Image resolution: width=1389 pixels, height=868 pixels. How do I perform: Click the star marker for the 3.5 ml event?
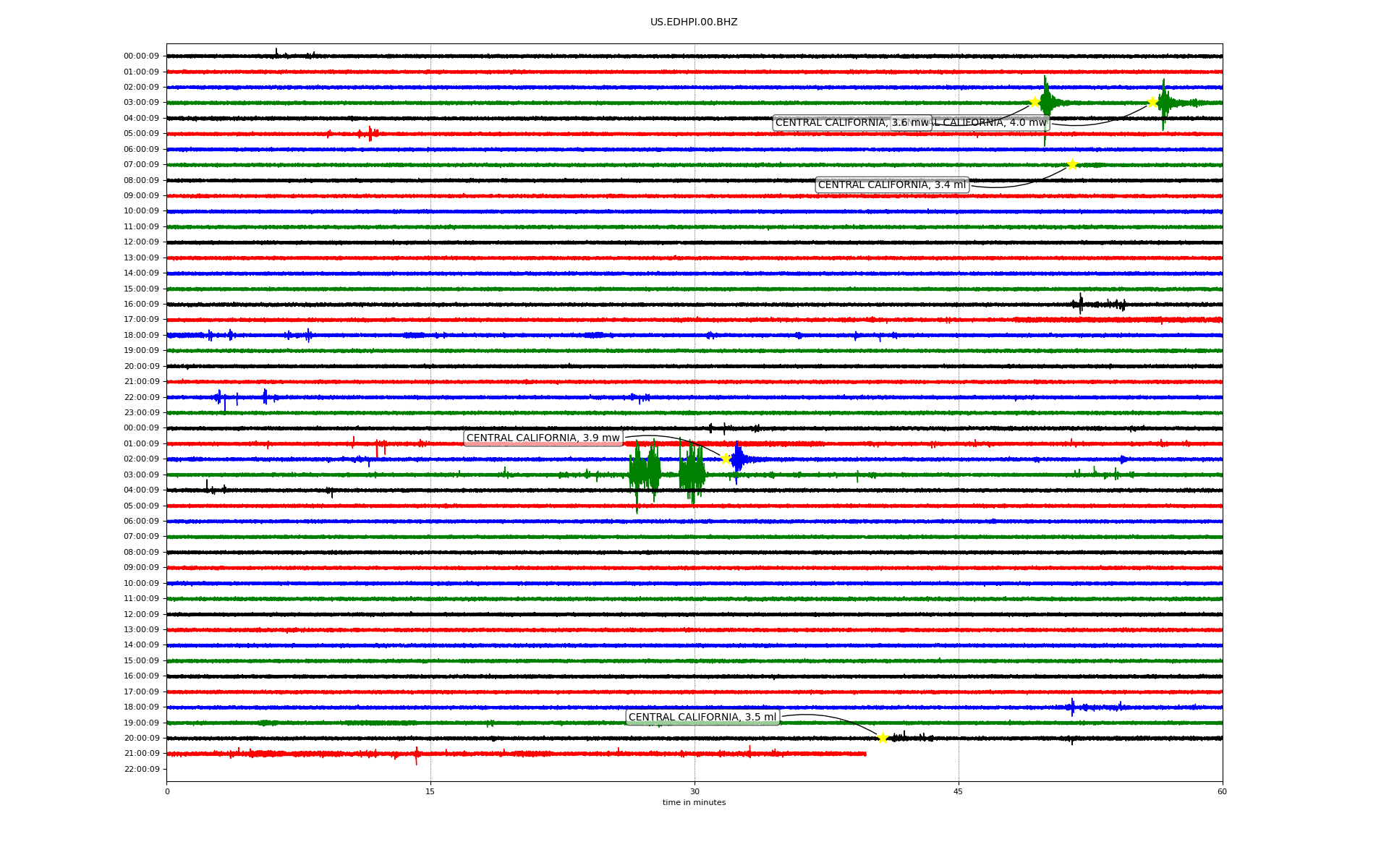(x=883, y=738)
